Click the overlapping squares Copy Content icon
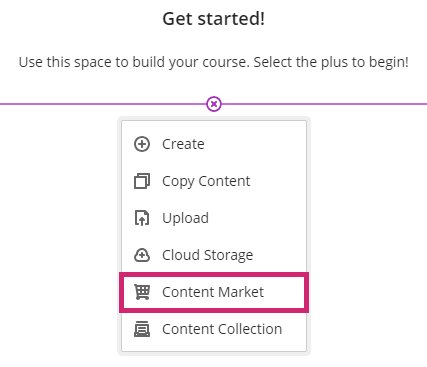The height and width of the screenshot is (367, 427). (x=142, y=181)
